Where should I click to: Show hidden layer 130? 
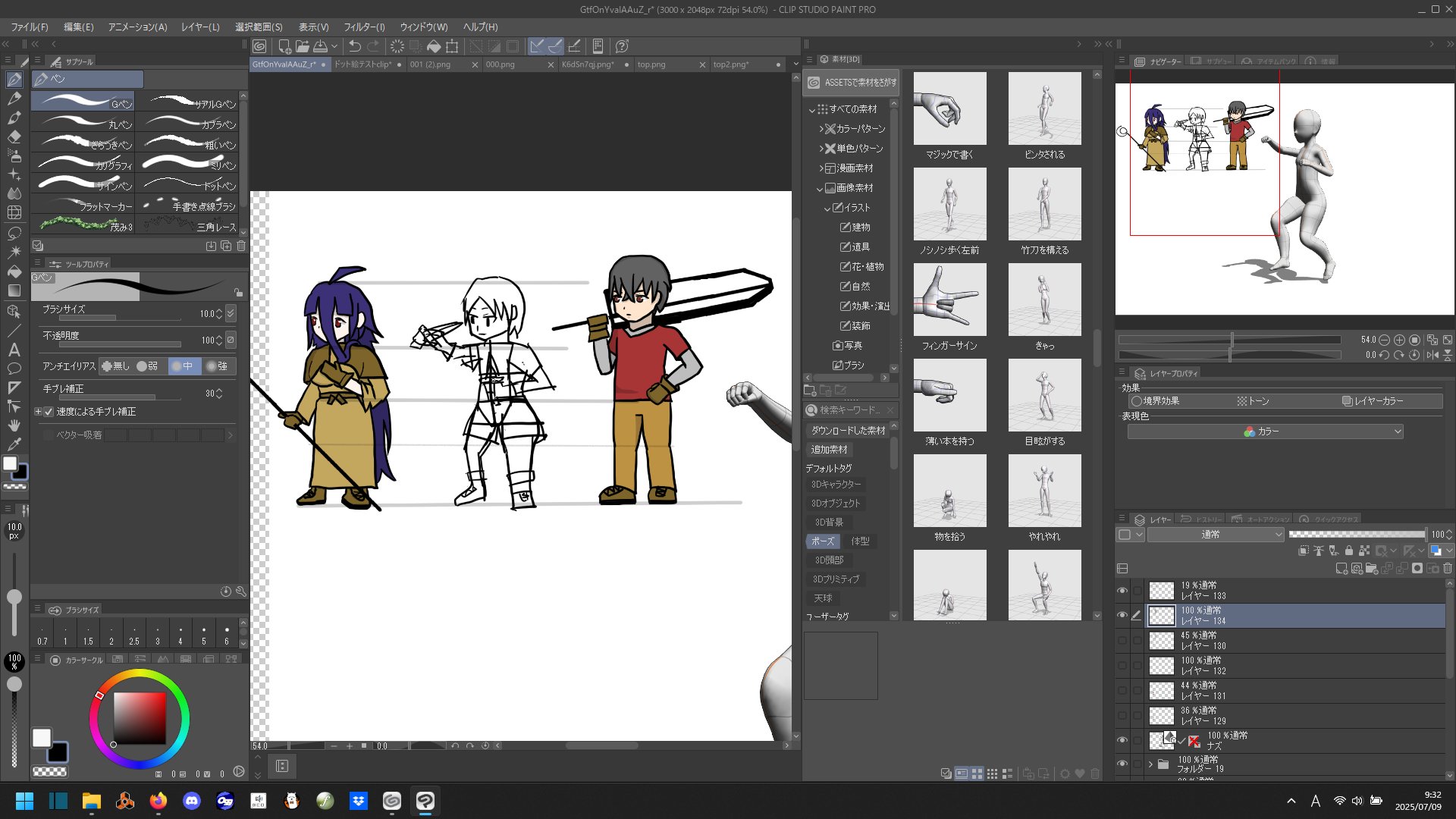coord(1122,640)
